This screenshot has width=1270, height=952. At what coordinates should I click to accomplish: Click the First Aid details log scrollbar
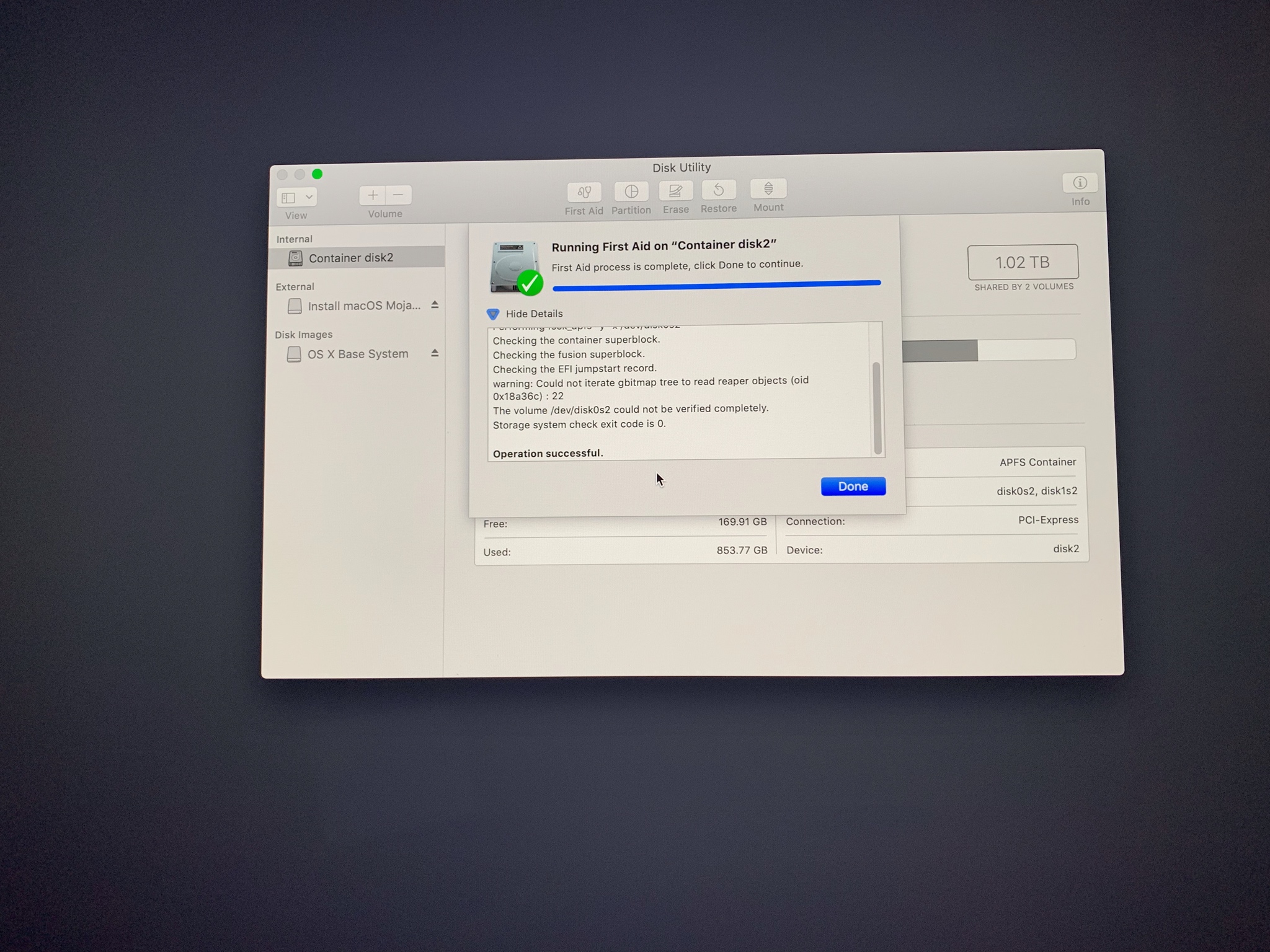pos(877,407)
